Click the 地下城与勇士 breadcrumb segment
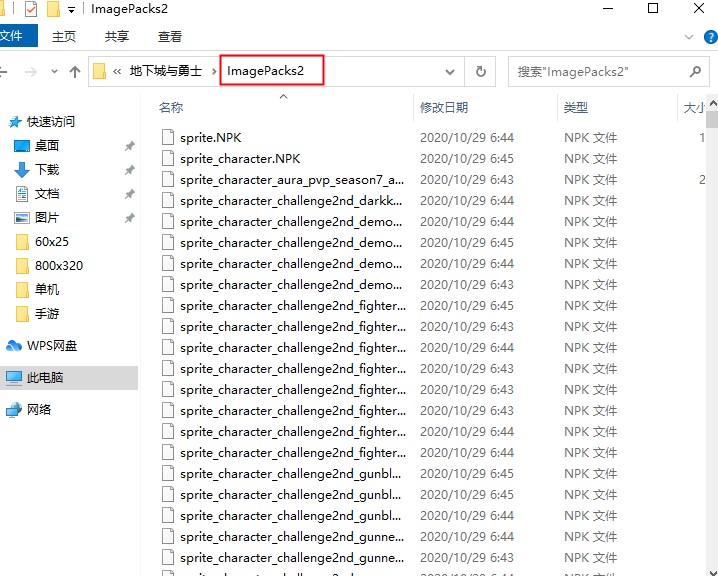718x576 pixels. tap(165, 72)
